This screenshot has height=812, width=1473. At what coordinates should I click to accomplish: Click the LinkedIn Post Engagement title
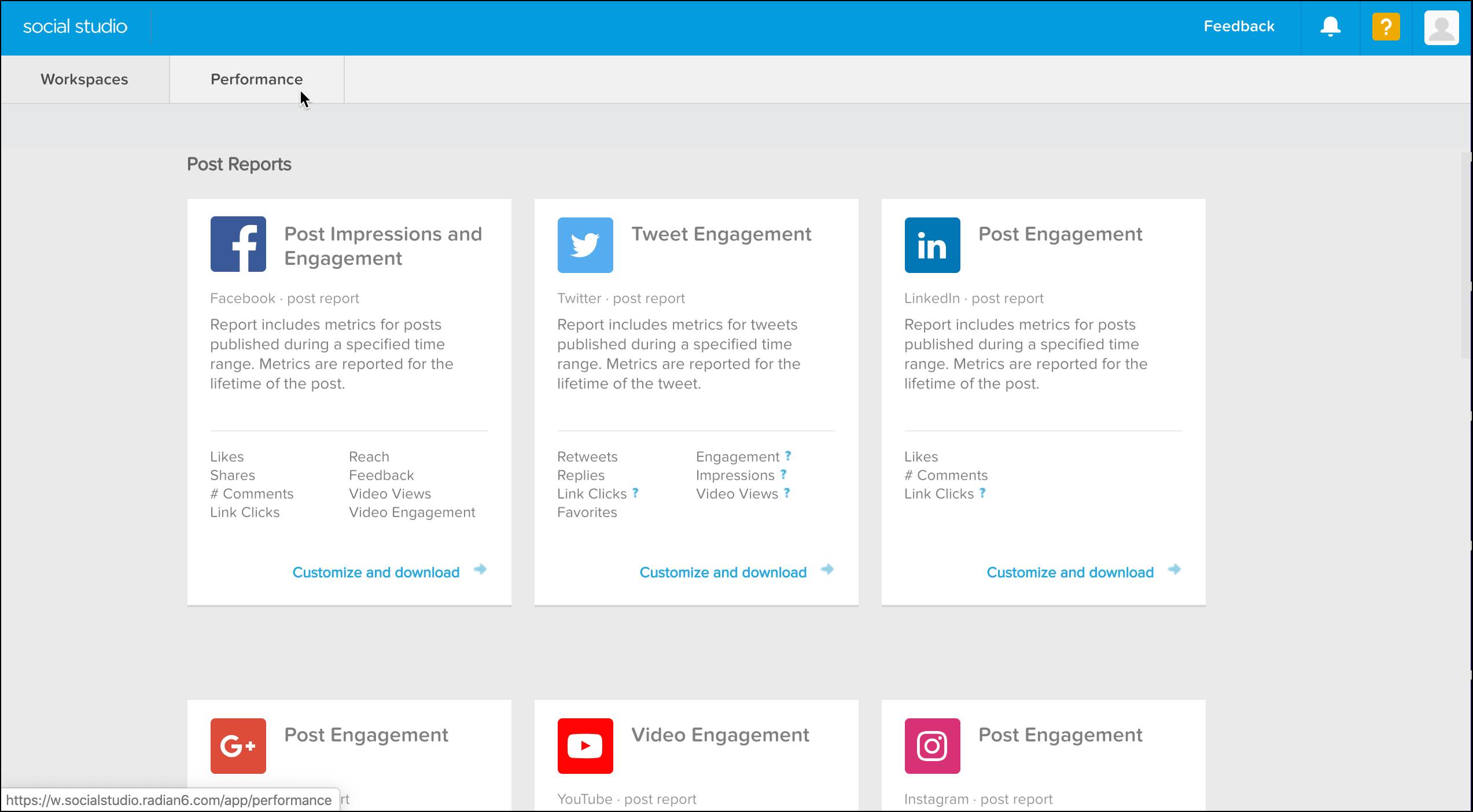point(1060,234)
